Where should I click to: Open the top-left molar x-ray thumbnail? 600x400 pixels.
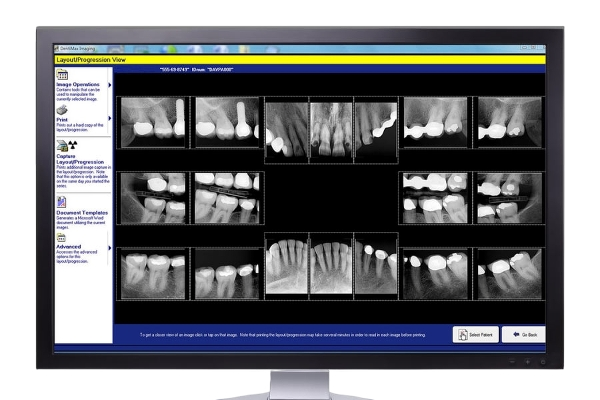(x=152, y=122)
